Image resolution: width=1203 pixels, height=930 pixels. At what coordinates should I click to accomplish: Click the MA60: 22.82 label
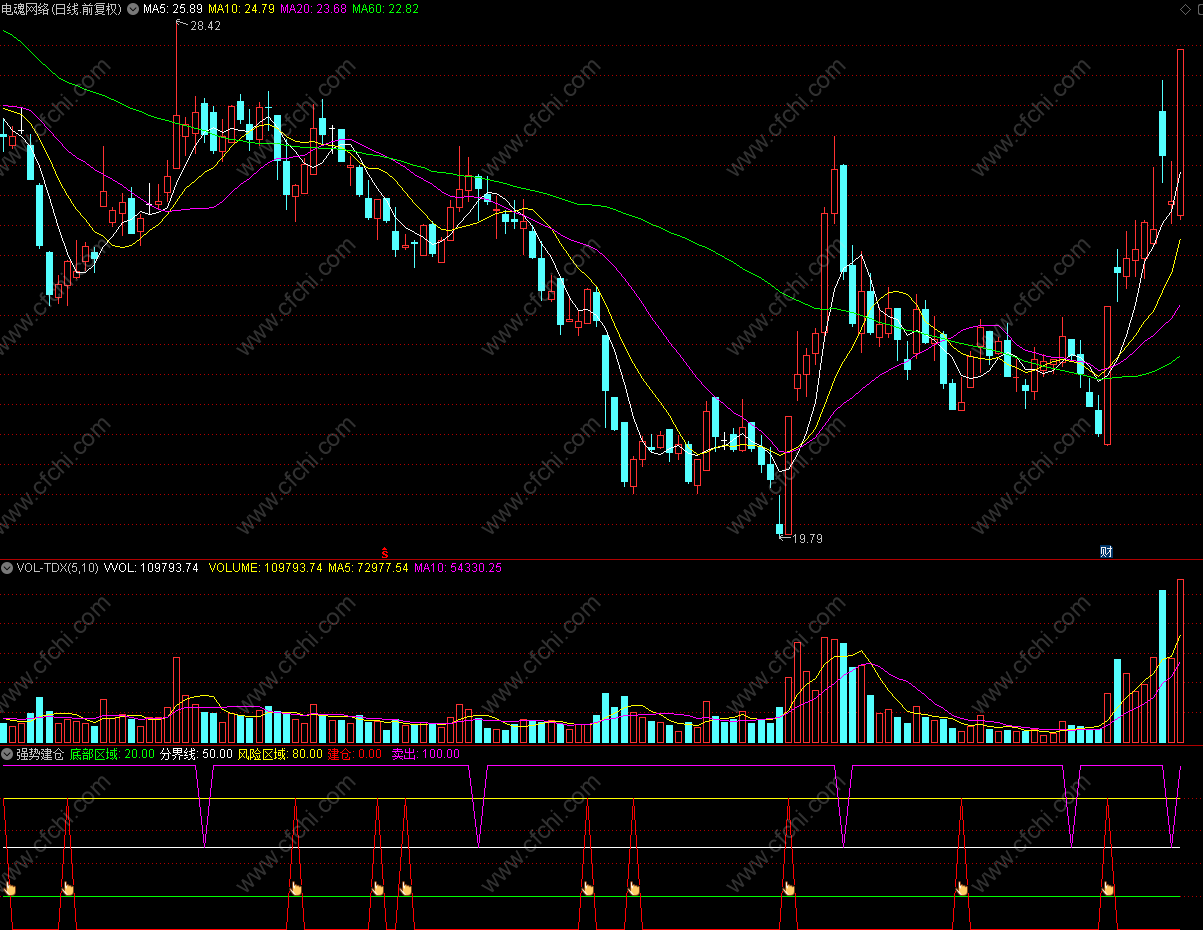386,8
